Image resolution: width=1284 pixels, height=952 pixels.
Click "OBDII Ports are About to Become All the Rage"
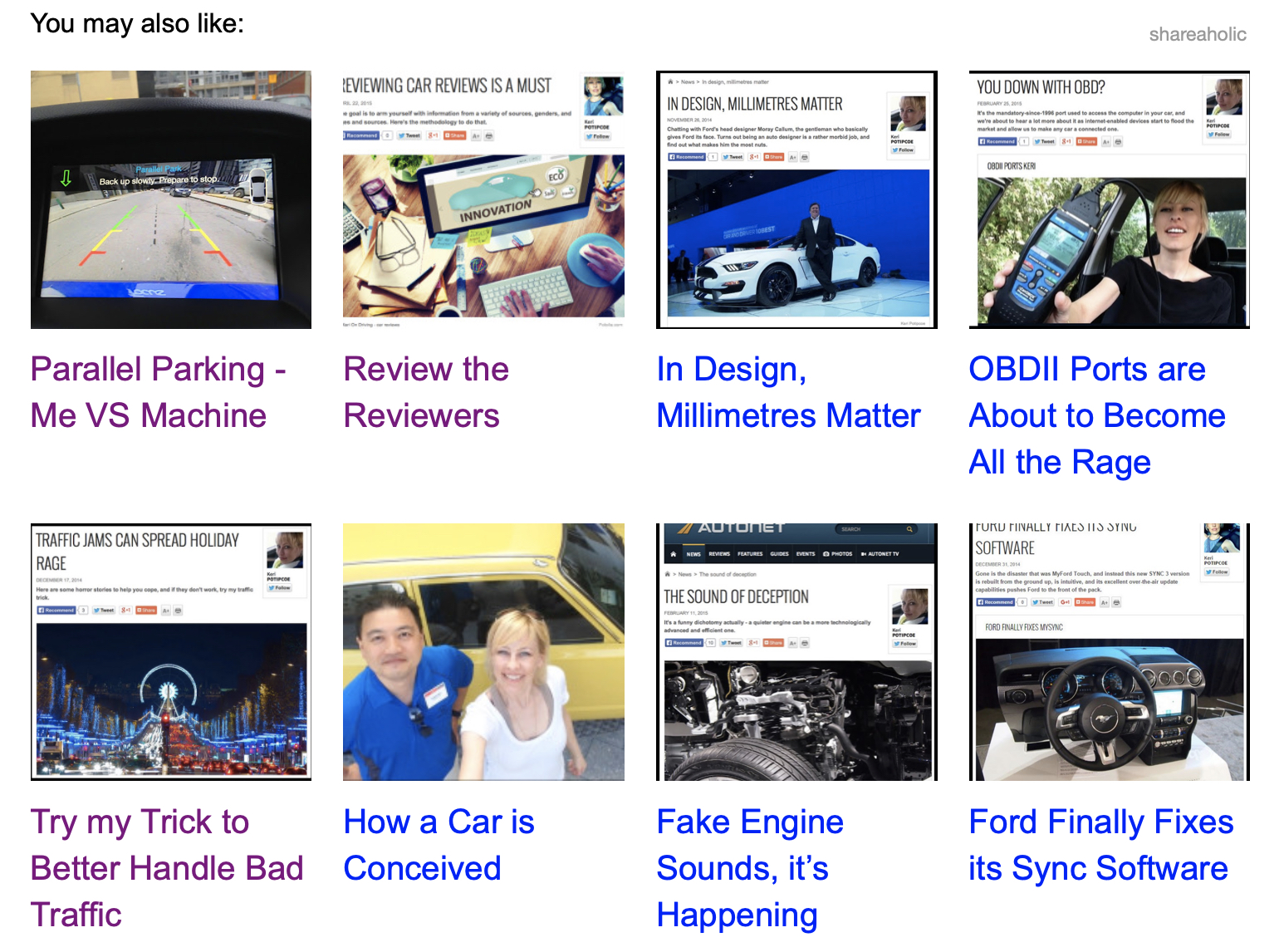pyautogui.click(x=1096, y=415)
